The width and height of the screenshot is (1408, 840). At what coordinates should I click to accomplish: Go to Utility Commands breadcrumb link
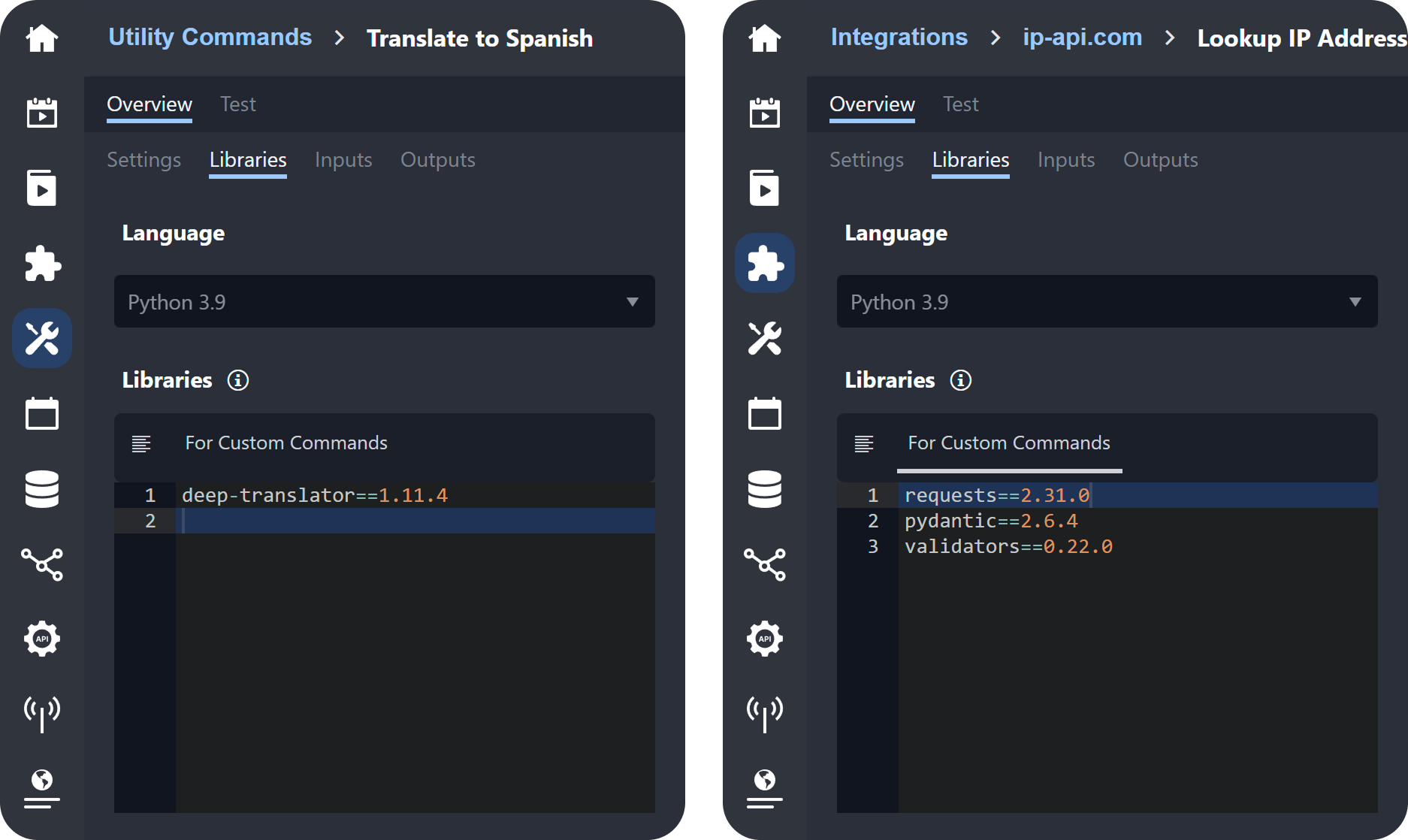point(210,38)
